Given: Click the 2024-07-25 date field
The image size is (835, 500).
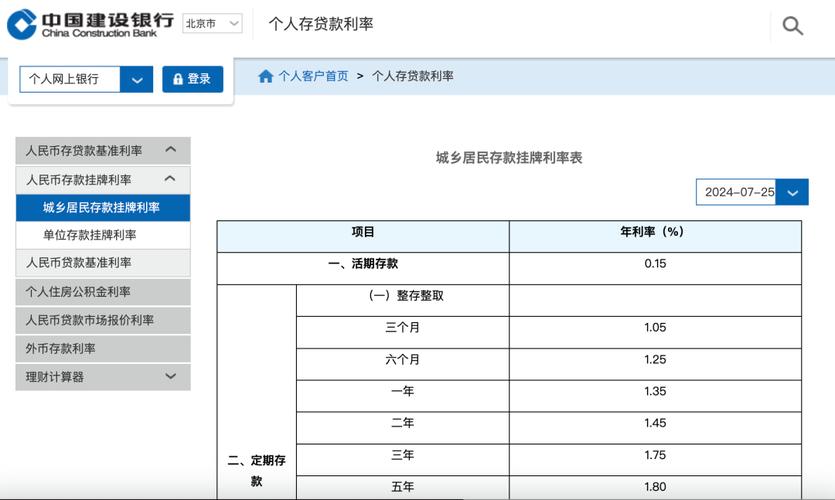Looking at the screenshot, I should pos(736,192).
